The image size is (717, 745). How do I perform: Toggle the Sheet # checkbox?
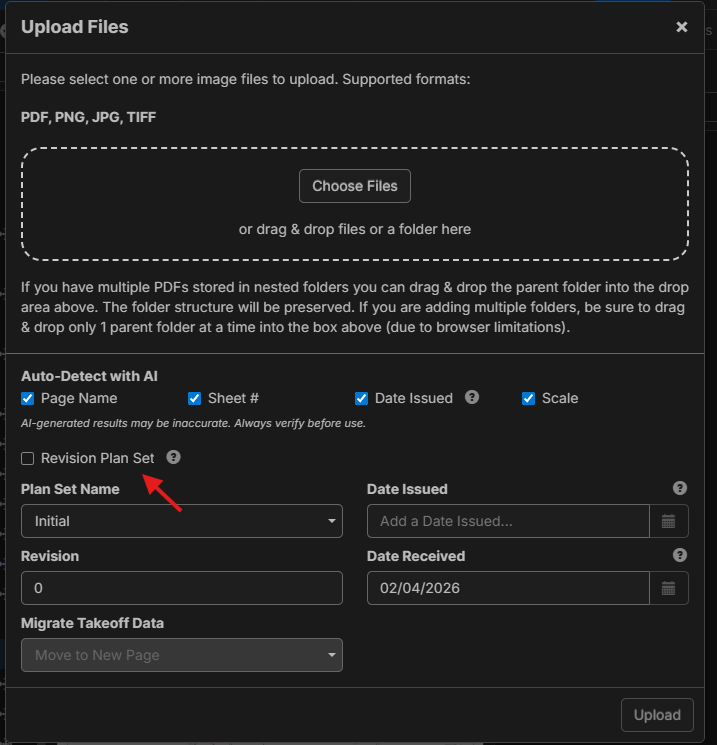[x=195, y=398]
